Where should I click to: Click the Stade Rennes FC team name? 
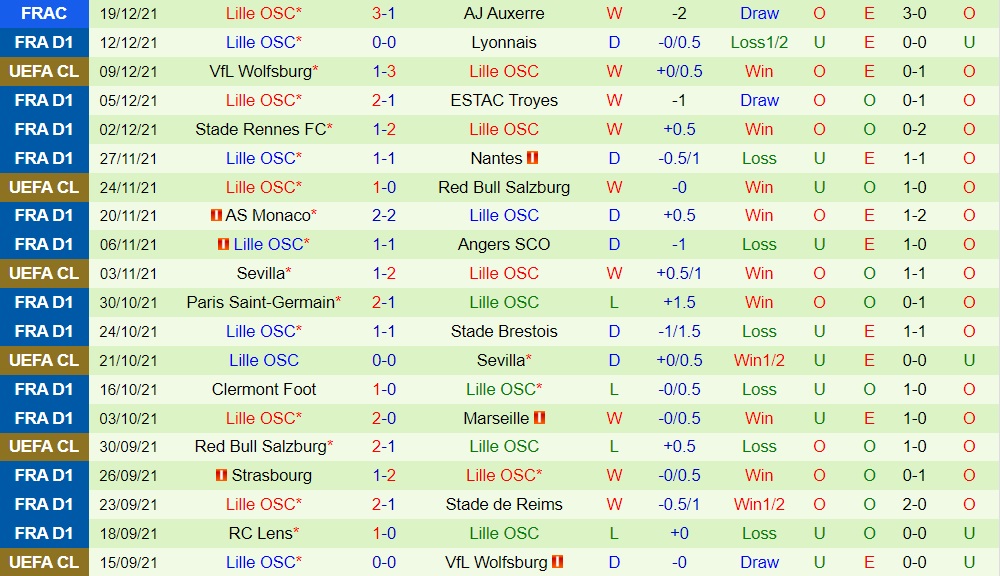(x=261, y=129)
